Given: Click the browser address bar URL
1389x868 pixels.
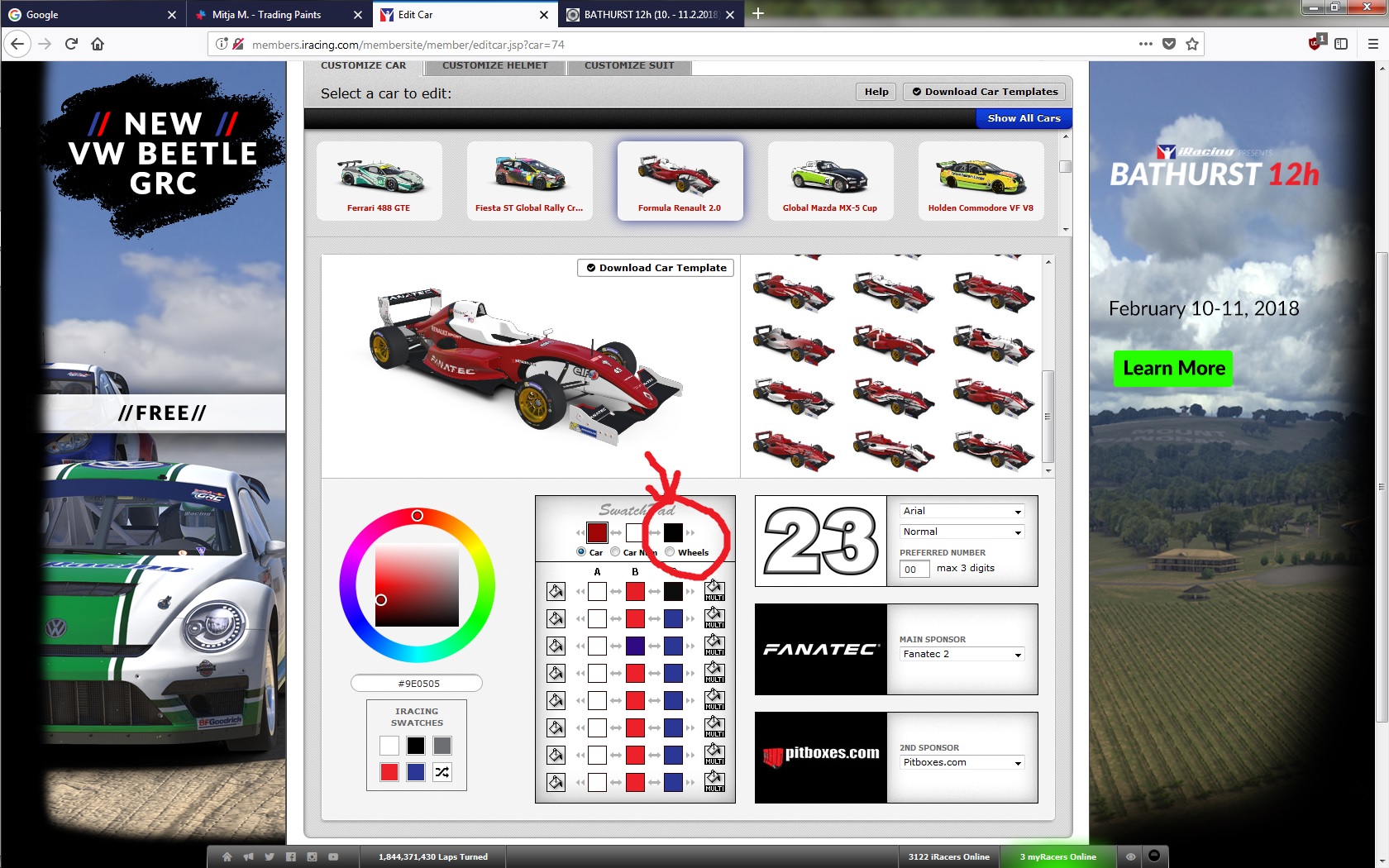Looking at the screenshot, I should tap(408, 45).
